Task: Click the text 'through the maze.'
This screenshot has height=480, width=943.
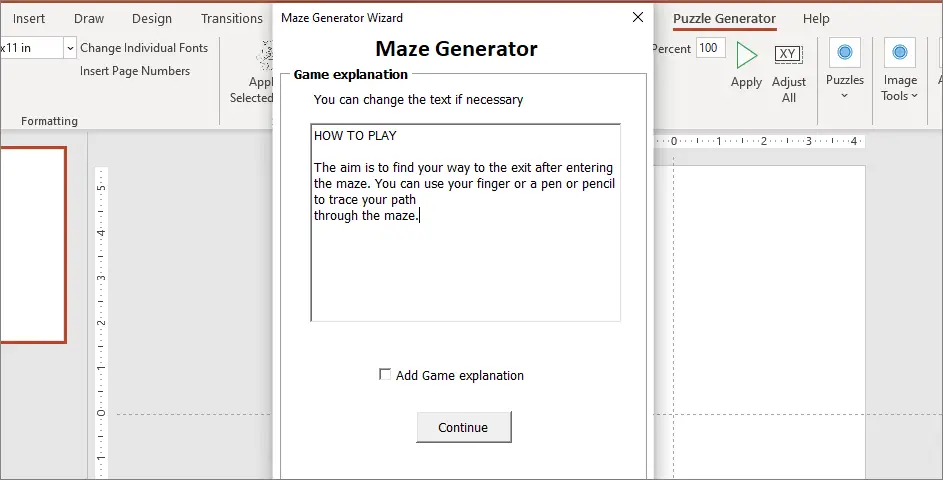Action: (x=366, y=215)
